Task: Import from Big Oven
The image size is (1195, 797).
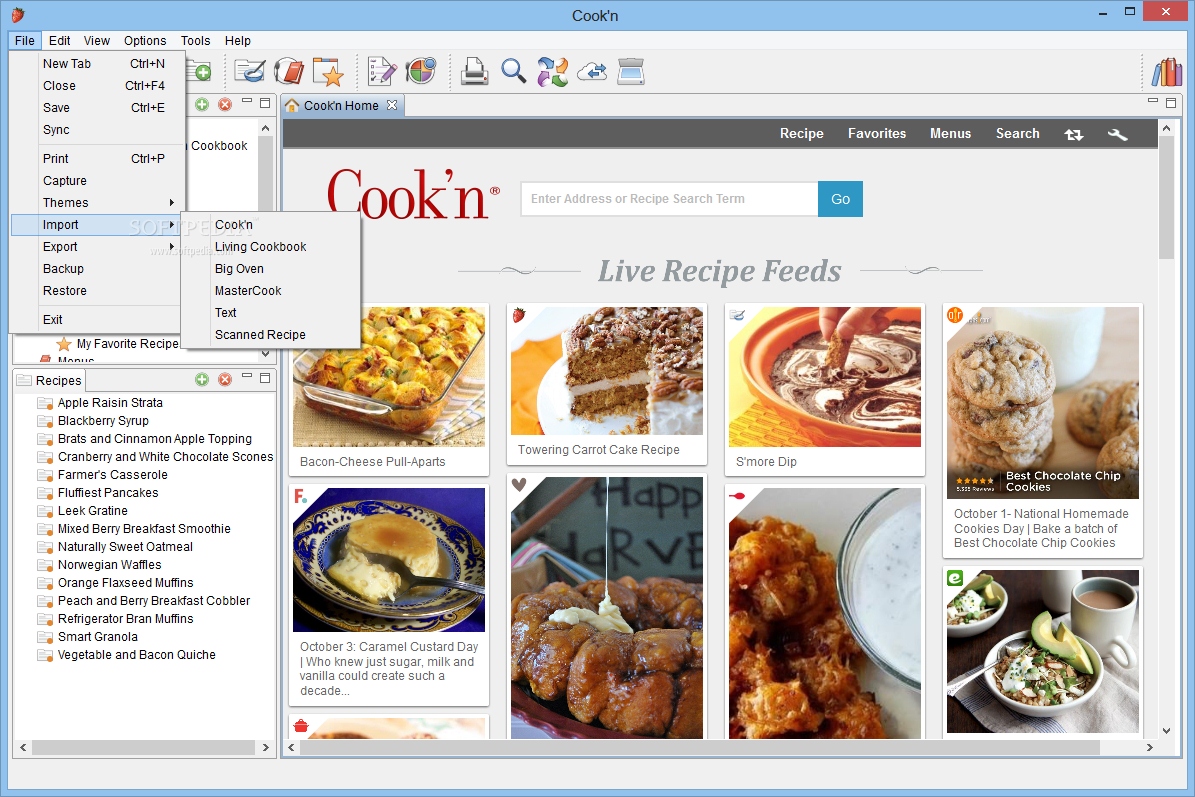Action: pos(271,269)
